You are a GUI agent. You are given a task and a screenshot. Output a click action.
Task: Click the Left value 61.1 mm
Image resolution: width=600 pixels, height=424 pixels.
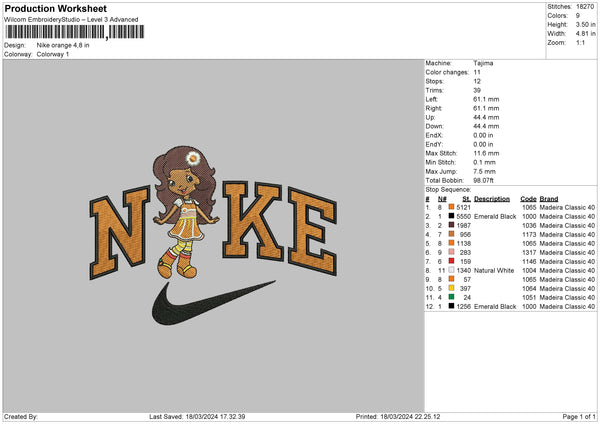pyautogui.click(x=486, y=99)
